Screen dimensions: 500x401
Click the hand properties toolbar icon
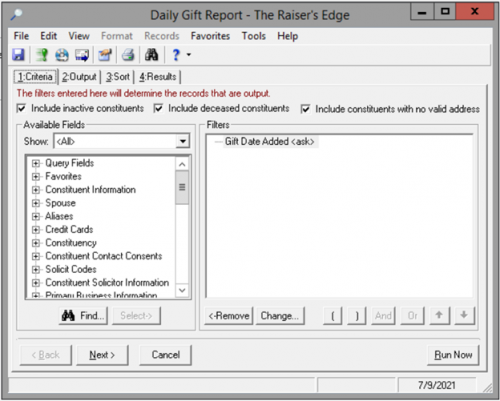pos(105,55)
